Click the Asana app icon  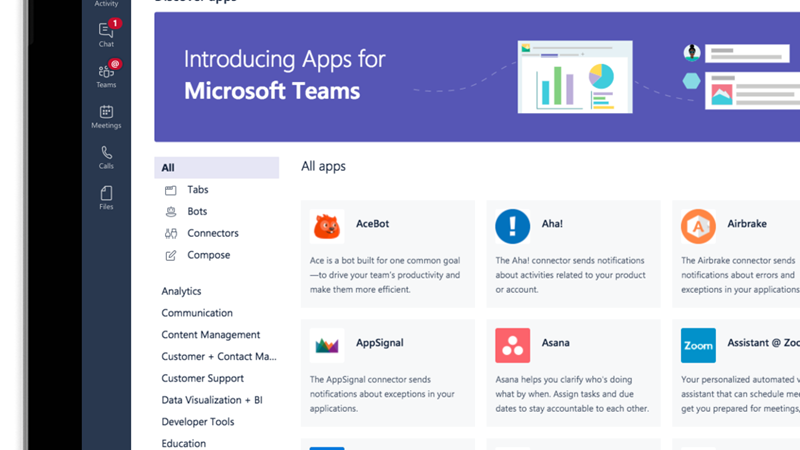coord(513,345)
